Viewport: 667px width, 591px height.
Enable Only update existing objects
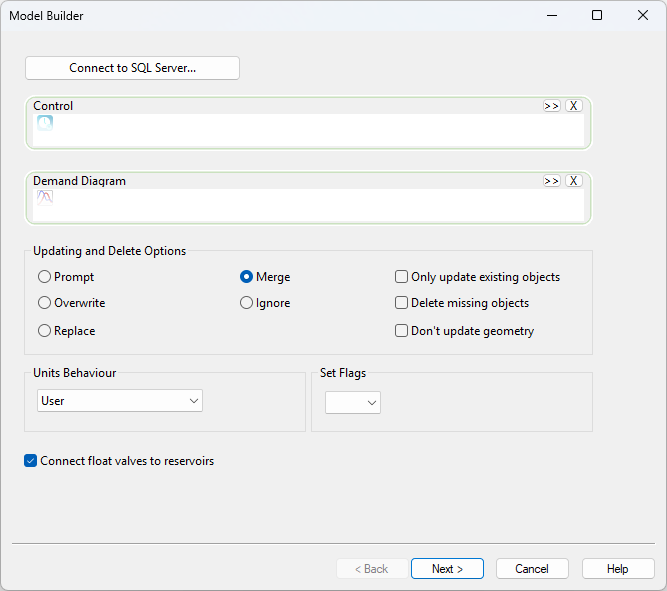click(402, 277)
